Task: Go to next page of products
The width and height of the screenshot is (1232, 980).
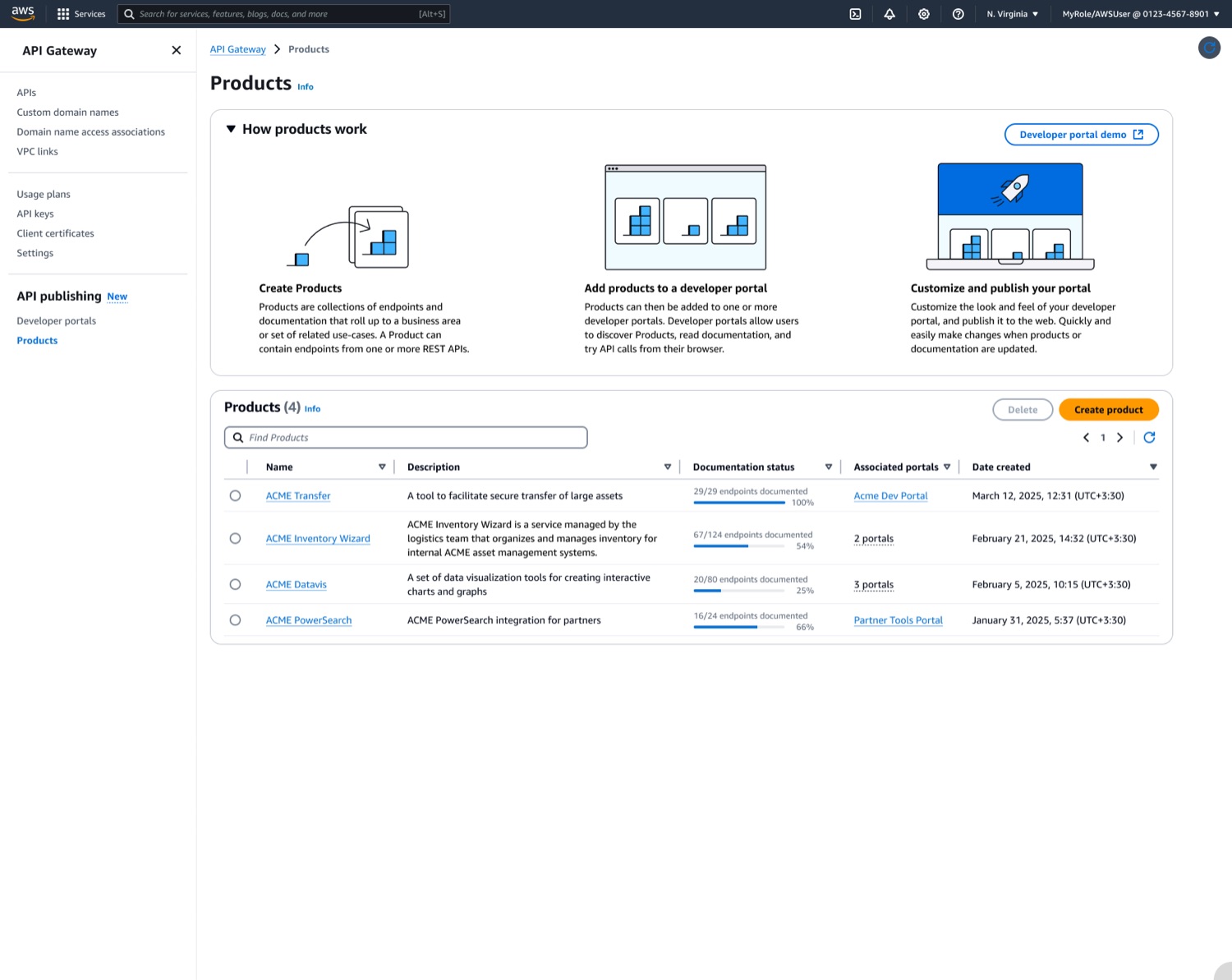Action: [1119, 438]
